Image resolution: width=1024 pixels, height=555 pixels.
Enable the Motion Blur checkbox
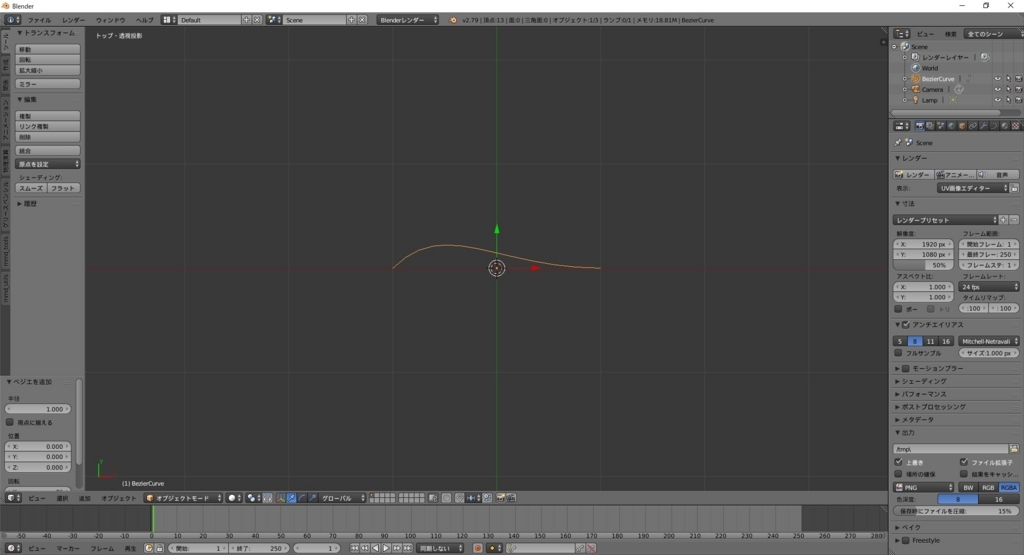(x=906, y=368)
